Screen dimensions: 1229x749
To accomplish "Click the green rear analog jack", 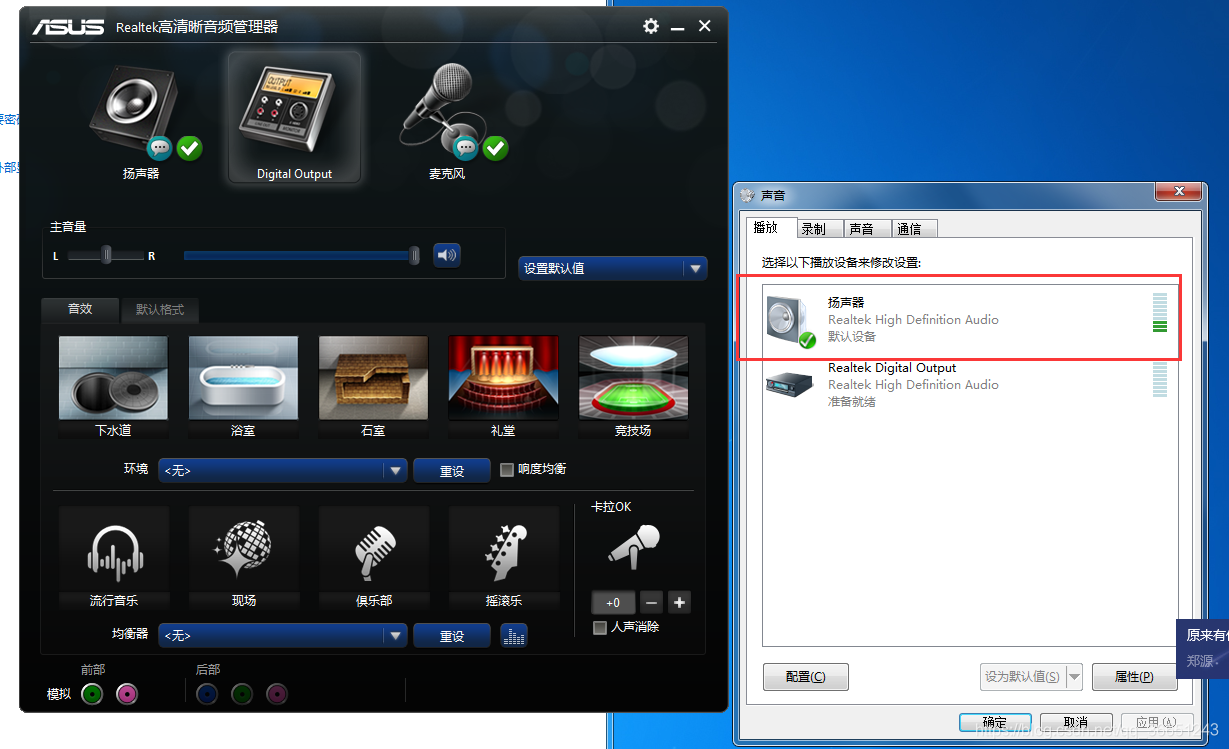I will coord(241,694).
